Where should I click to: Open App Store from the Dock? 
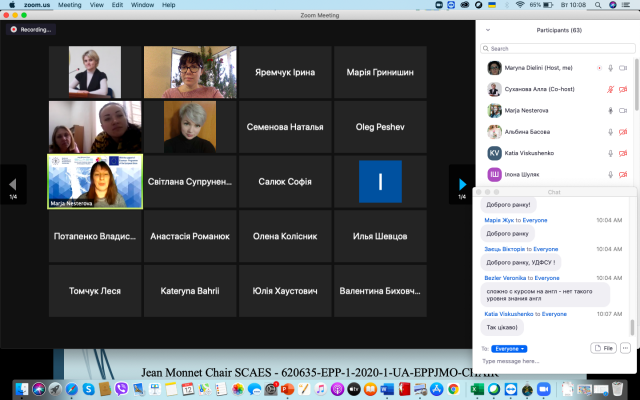point(437,389)
